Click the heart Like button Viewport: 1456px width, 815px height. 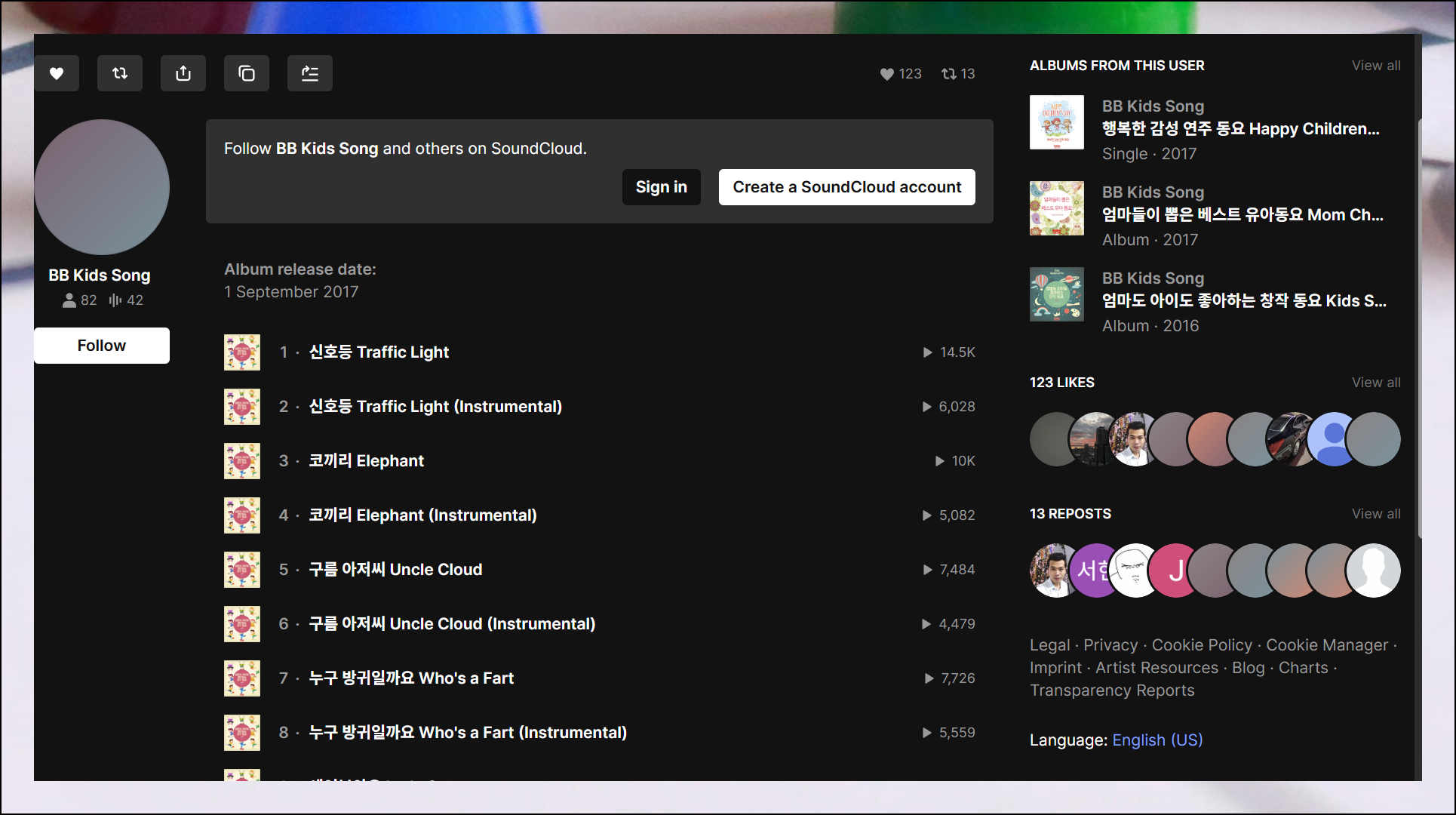pyautogui.click(x=57, y=73)
